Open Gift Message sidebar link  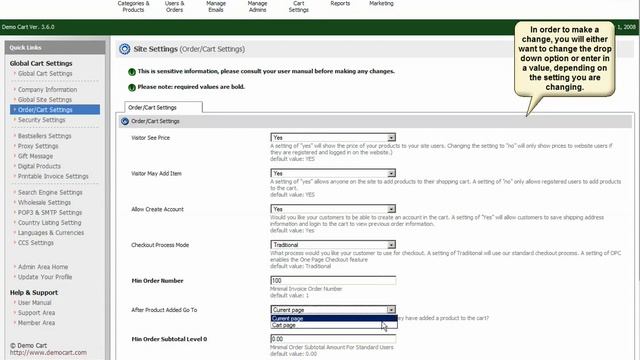[35, 156]
